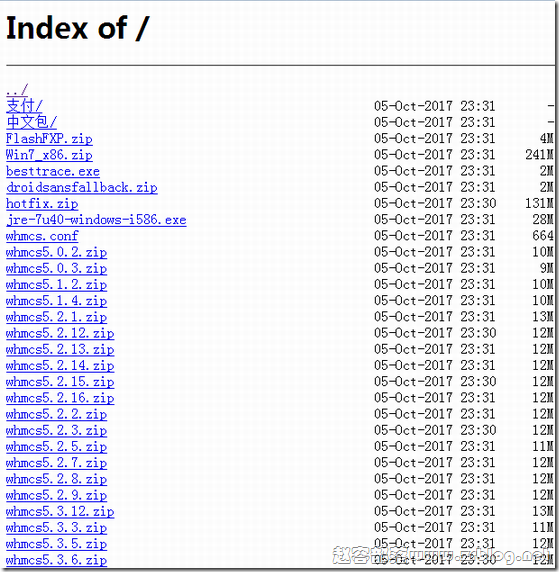
Task: Download whmcs5.3.6.zip
Action: (57, 560)
